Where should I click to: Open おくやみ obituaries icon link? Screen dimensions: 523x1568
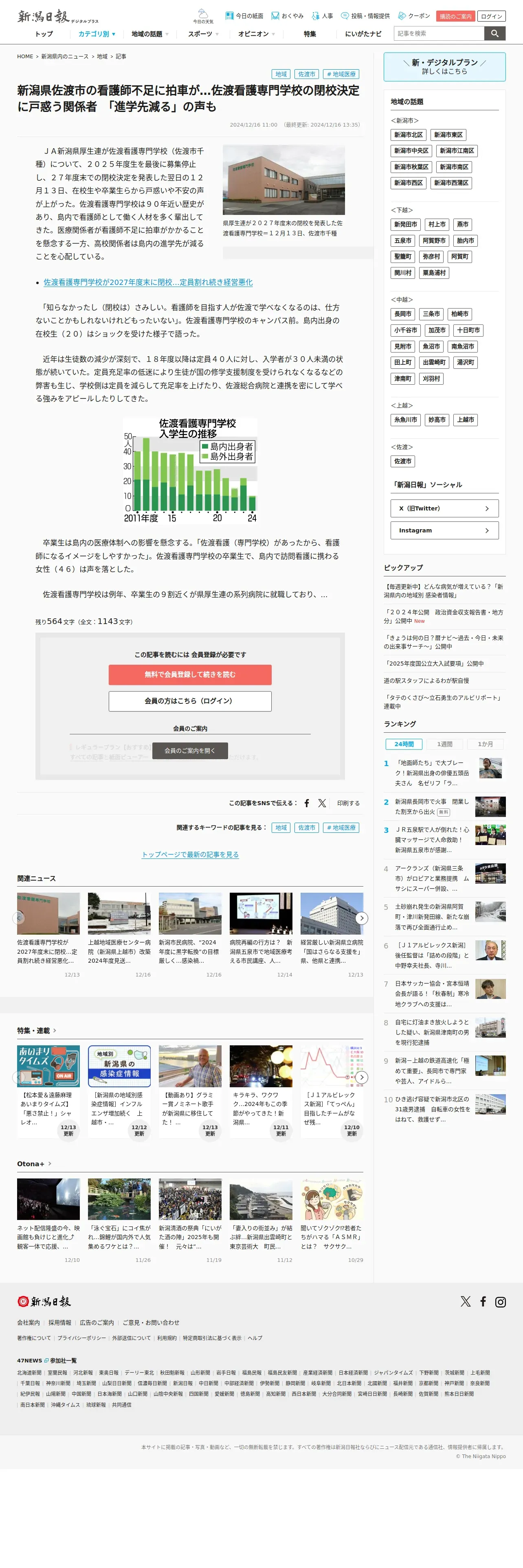click(288, 16)
